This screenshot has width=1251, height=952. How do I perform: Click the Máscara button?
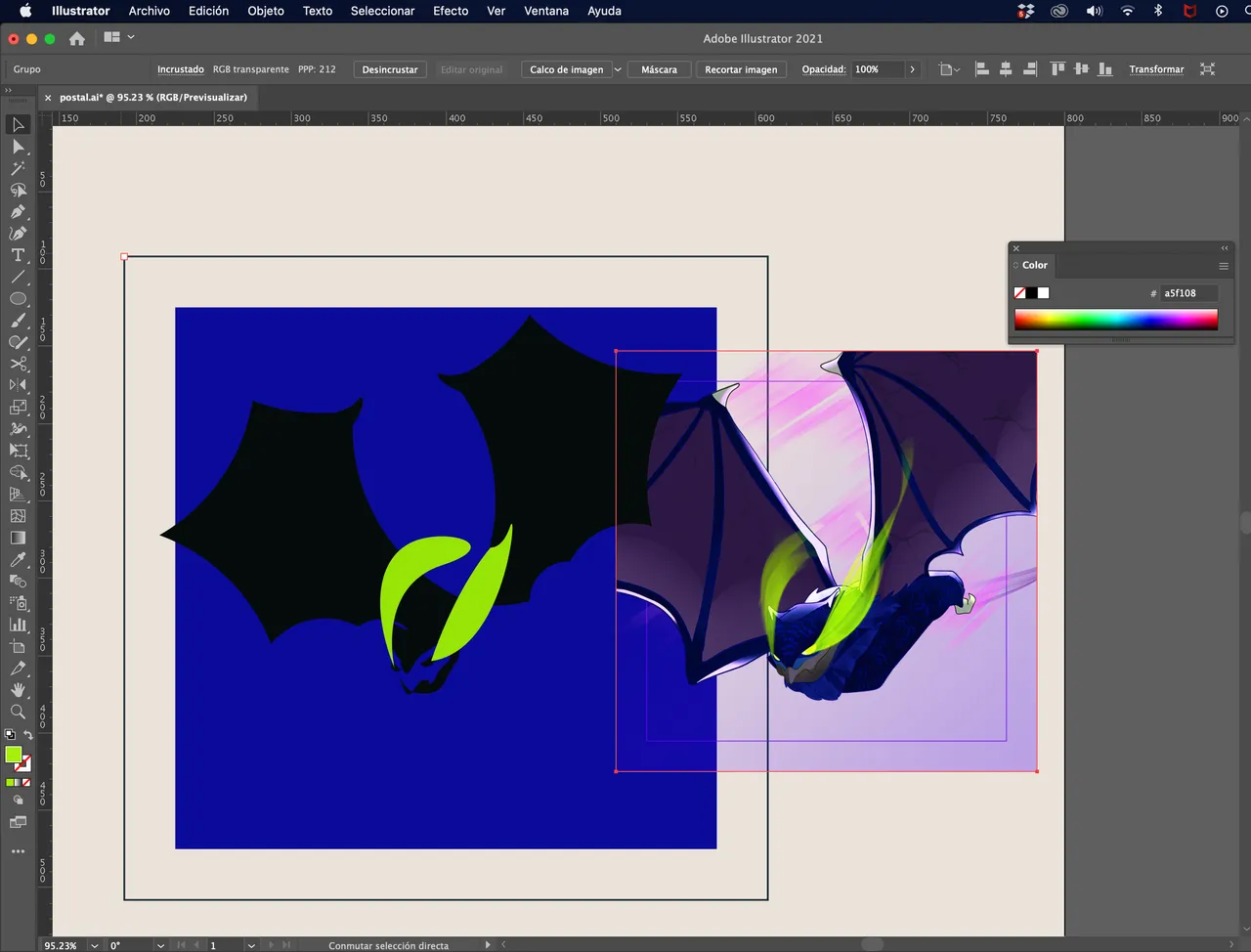click(659, 69)
